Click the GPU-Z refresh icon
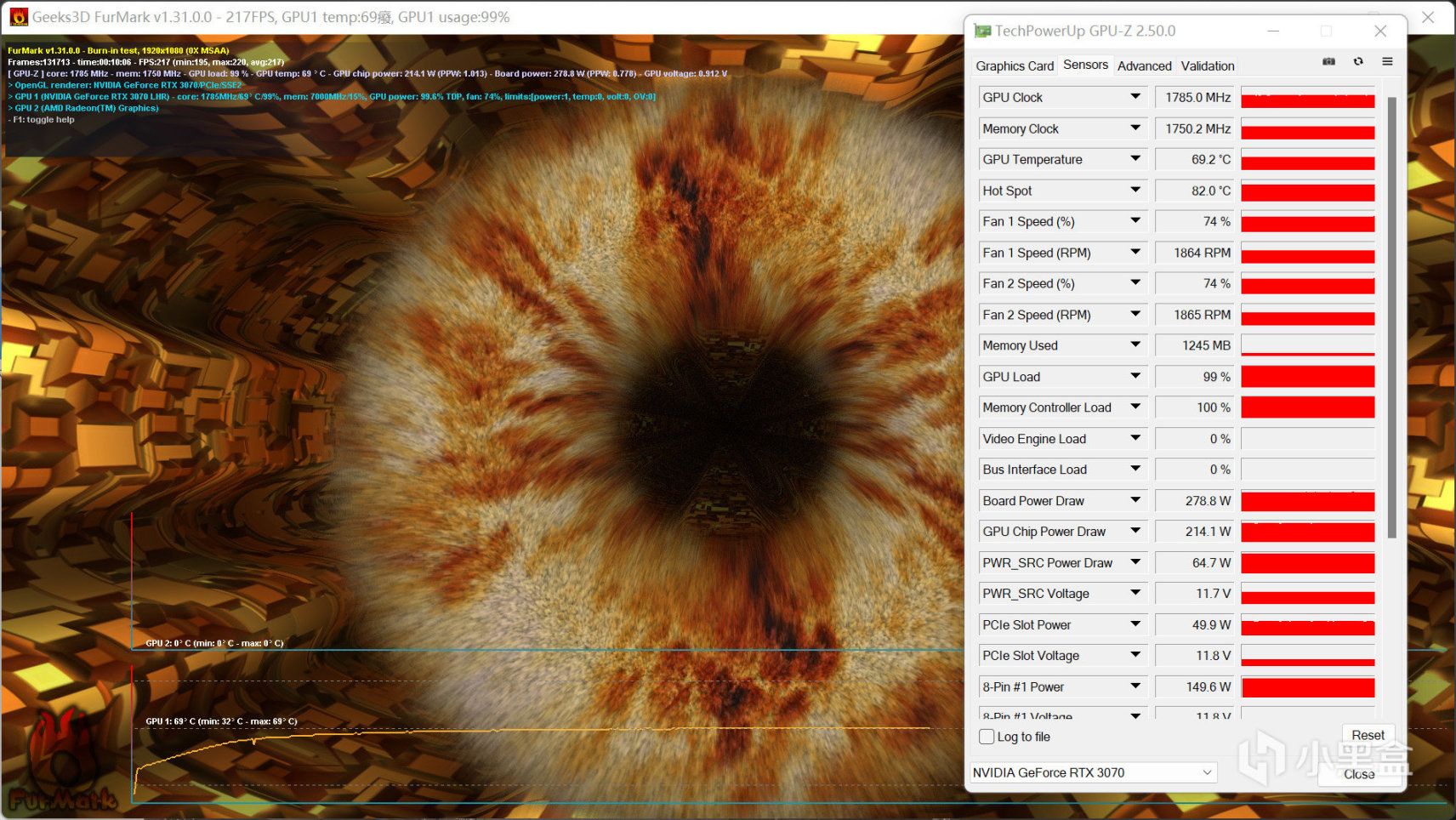 point(1358,61)
